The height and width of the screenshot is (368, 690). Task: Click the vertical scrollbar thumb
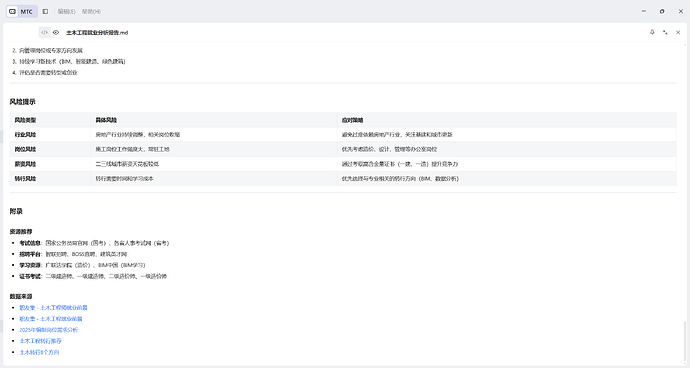click(684, 342)
